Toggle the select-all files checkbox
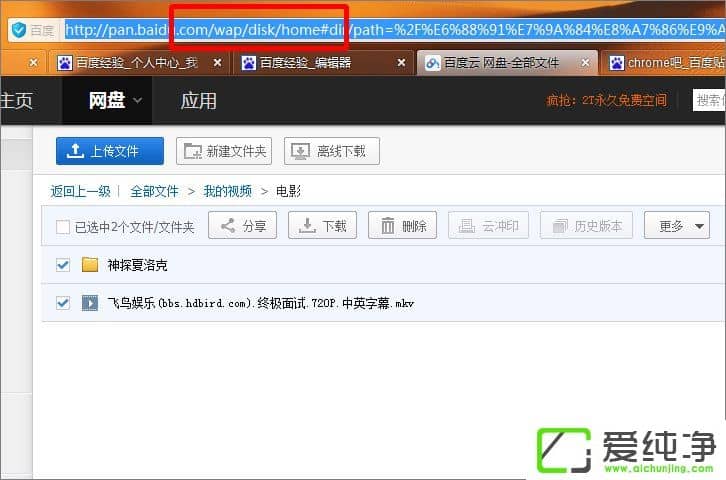The height and width of the screenshot is (480, 726). [x=63, y=227]
